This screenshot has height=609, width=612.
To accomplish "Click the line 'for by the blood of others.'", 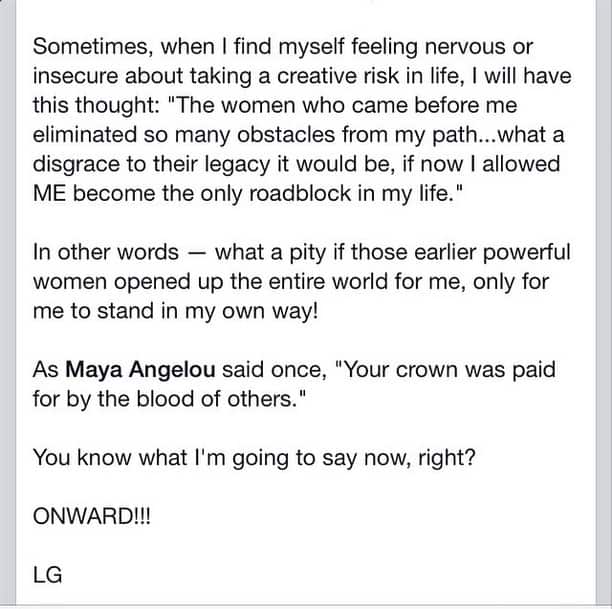I will click(170, 399).
